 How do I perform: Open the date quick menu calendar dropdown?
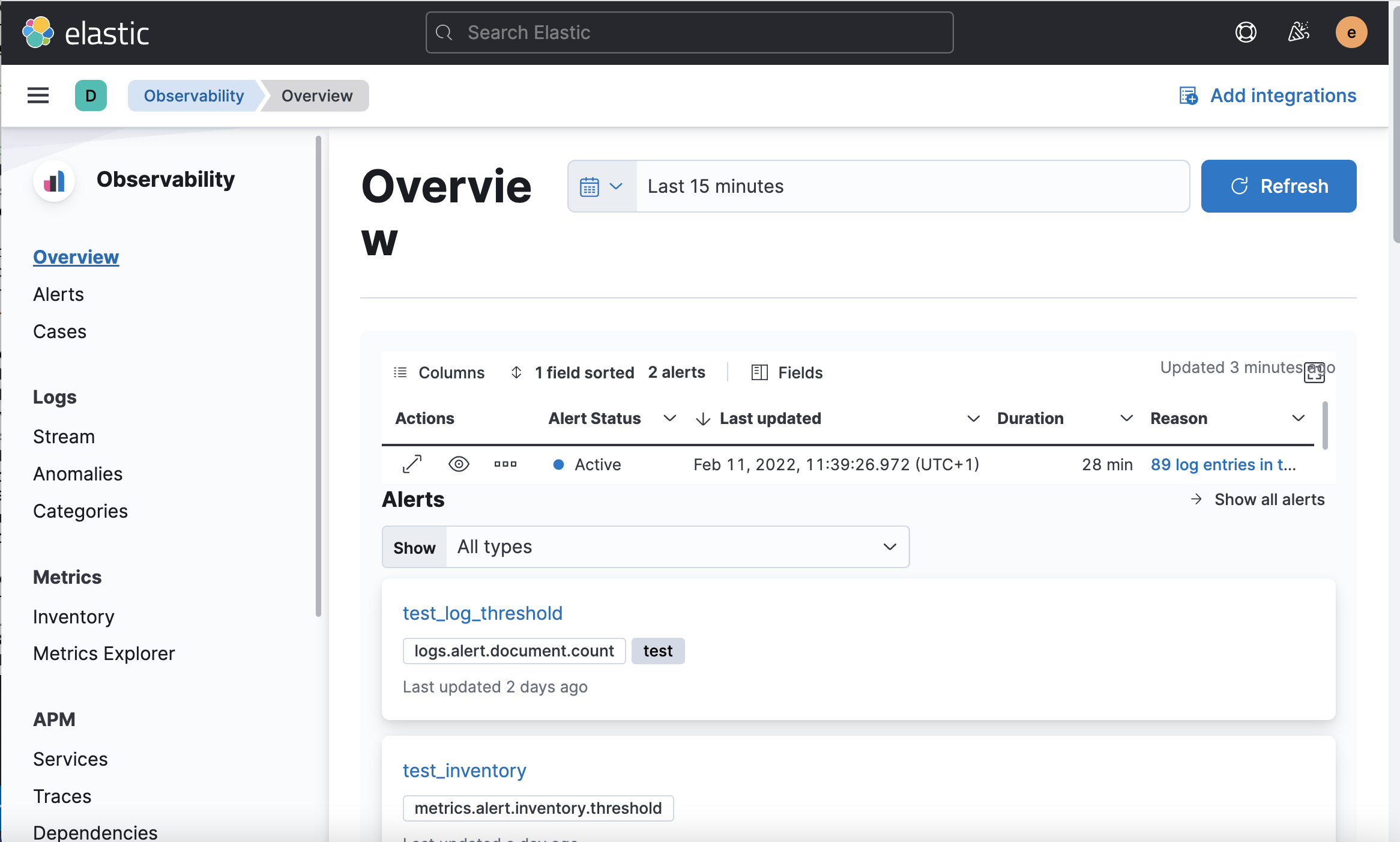tap(602, 186)
